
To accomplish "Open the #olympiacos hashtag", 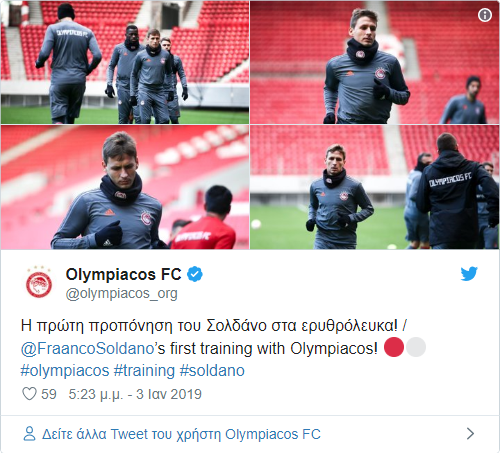I will point(65,371).
